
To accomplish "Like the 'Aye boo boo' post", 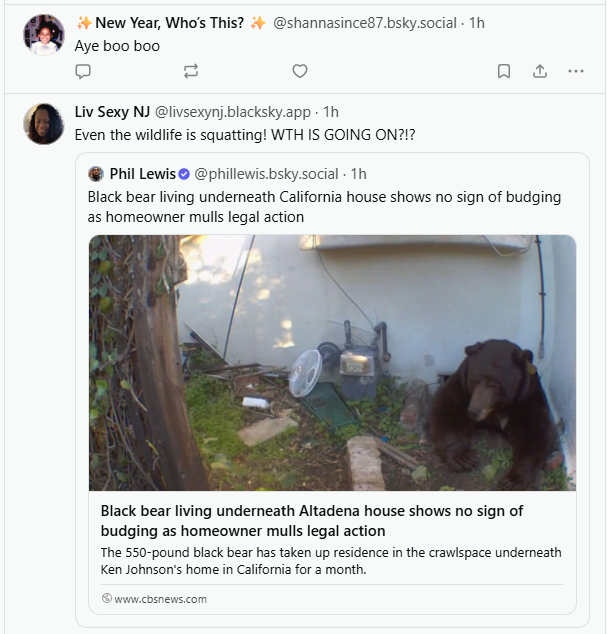I will click(x=299, y=71).
